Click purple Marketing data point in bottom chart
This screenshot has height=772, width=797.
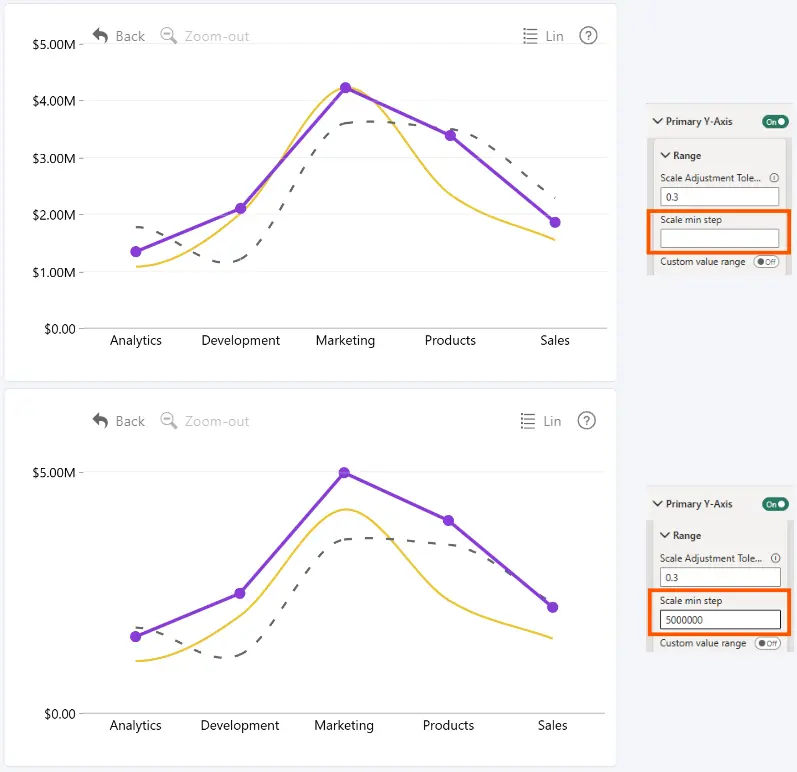[x=344, y=473]
